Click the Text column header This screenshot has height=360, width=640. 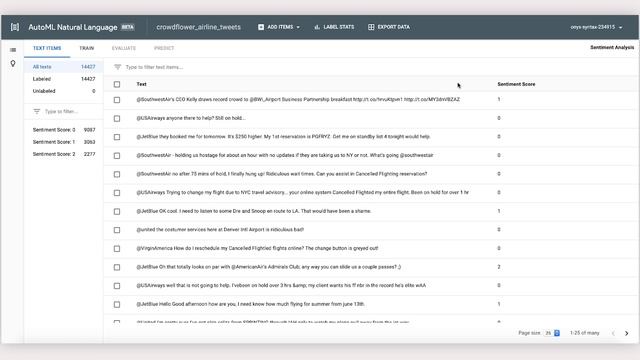point(141,84)
